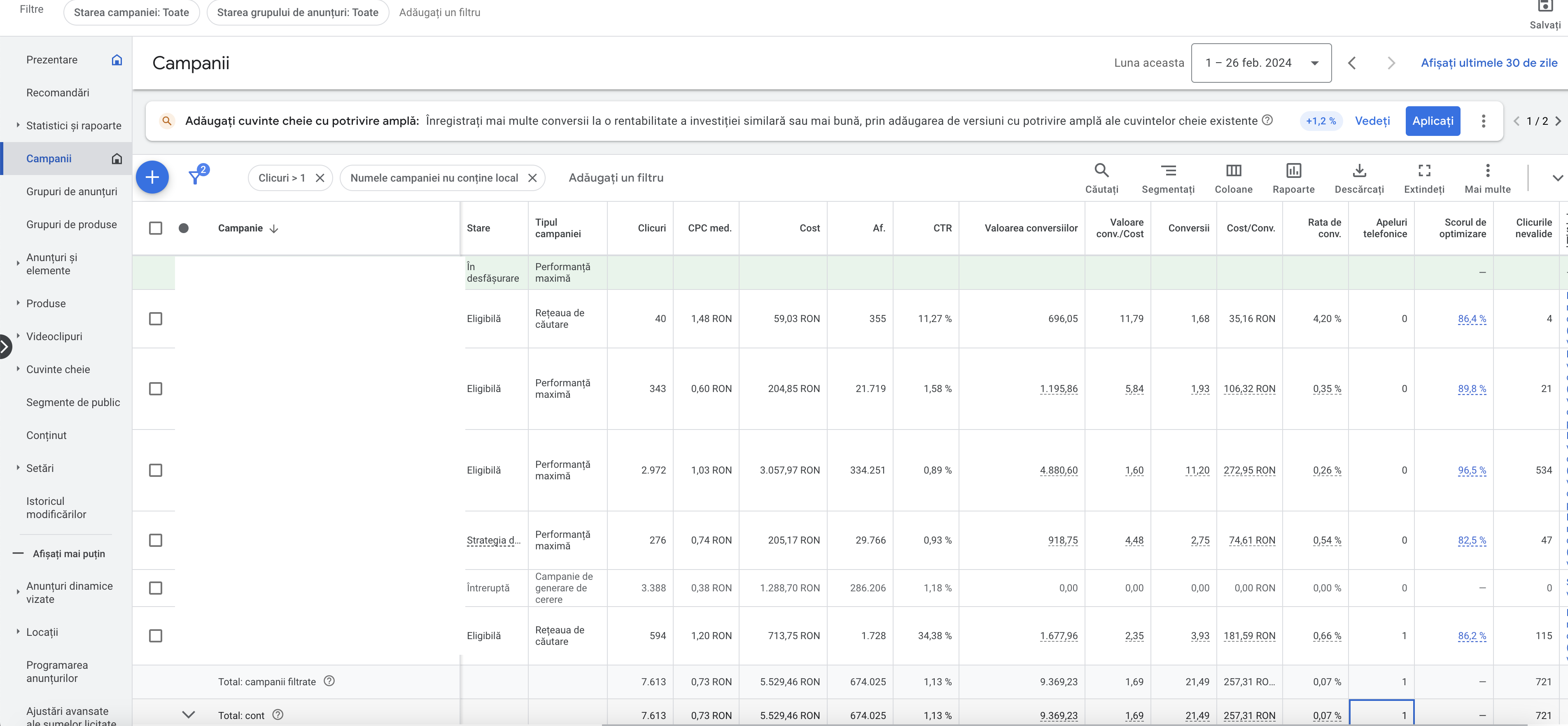Click Adăugați un filtru beside the table filter chips
Viewport: 1568px width, 726px height.
pos(616,178)
